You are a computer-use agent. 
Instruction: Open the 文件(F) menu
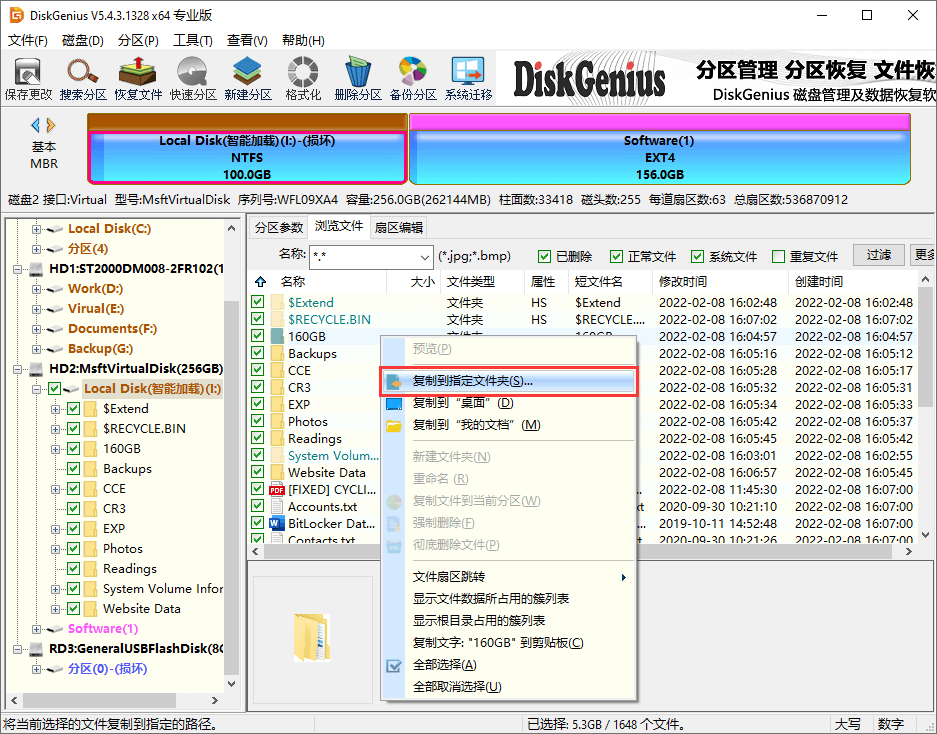pos(27,40)
